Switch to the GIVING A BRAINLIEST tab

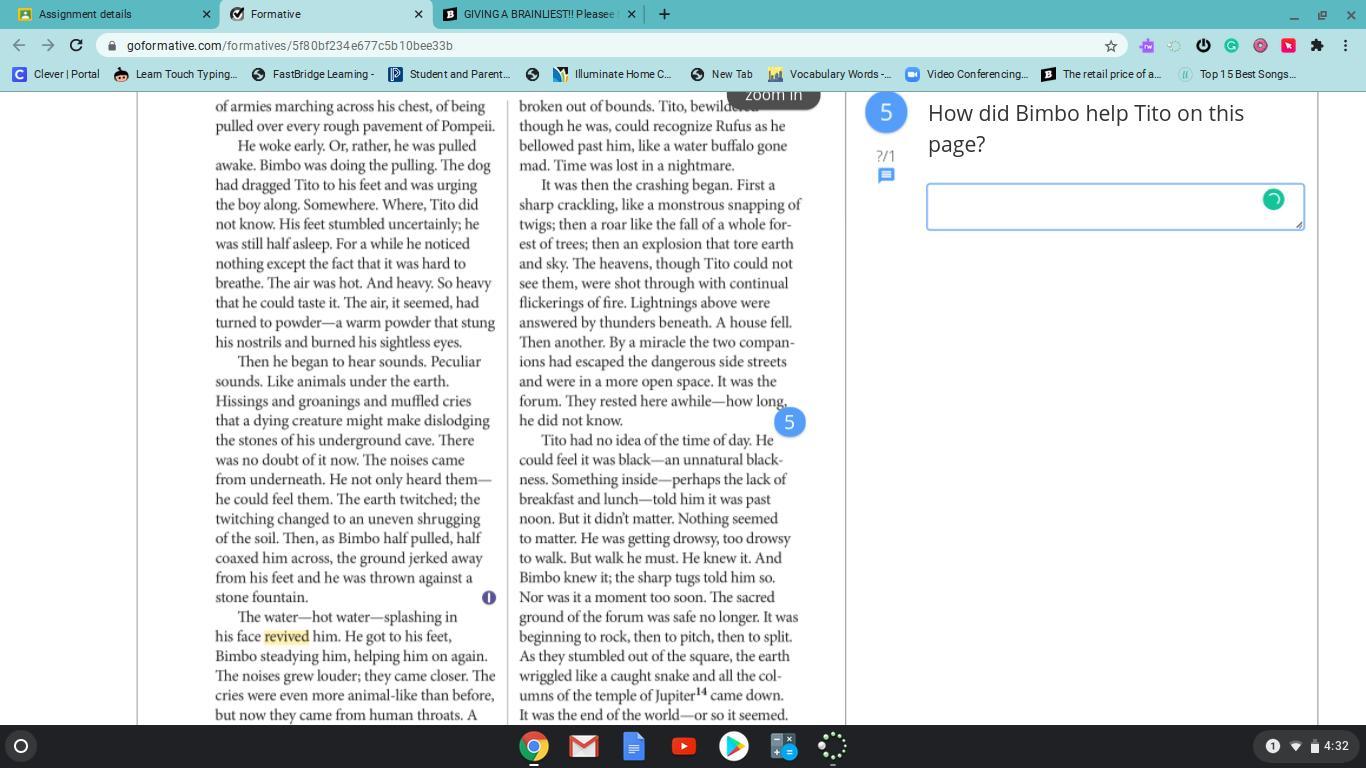pyautogui.click(x=538, y=14)
